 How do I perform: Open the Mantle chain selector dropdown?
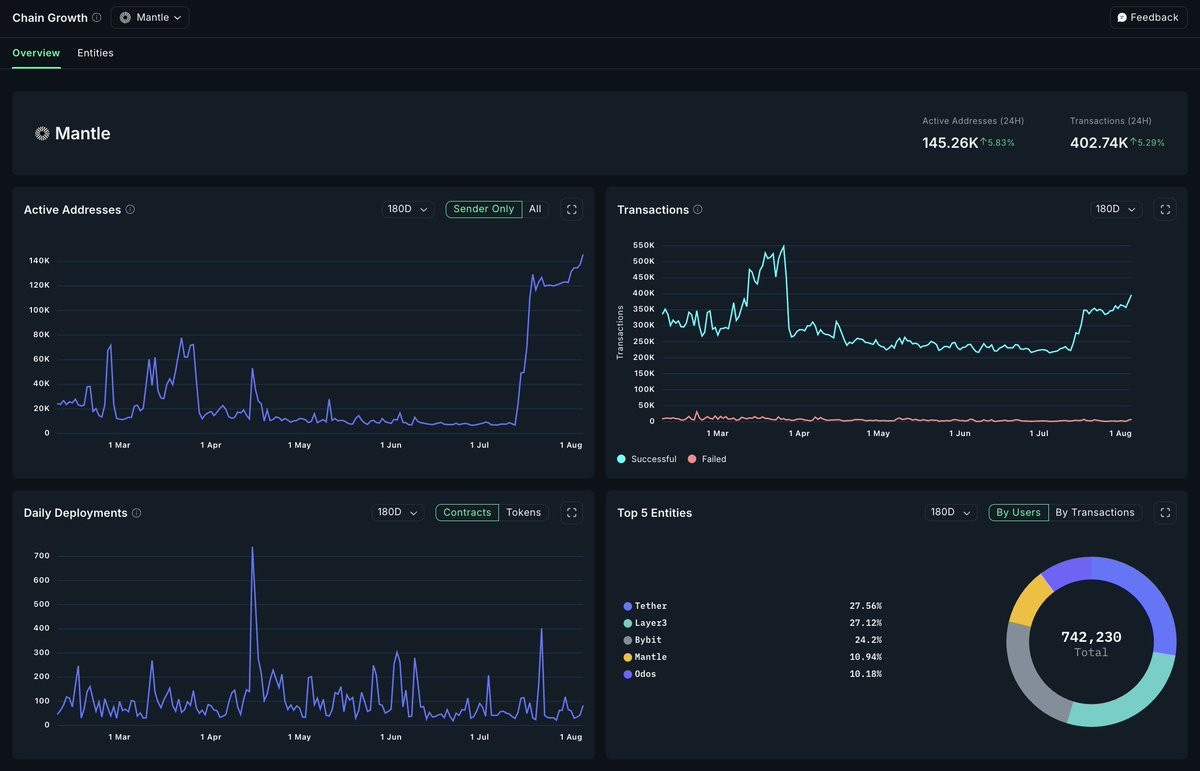pos(150,17)
